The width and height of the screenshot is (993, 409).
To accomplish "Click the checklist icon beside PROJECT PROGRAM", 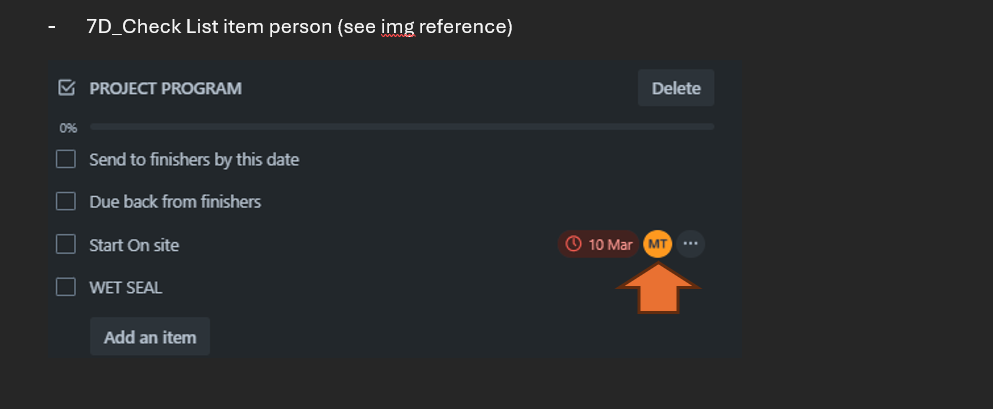I will 67,88.
